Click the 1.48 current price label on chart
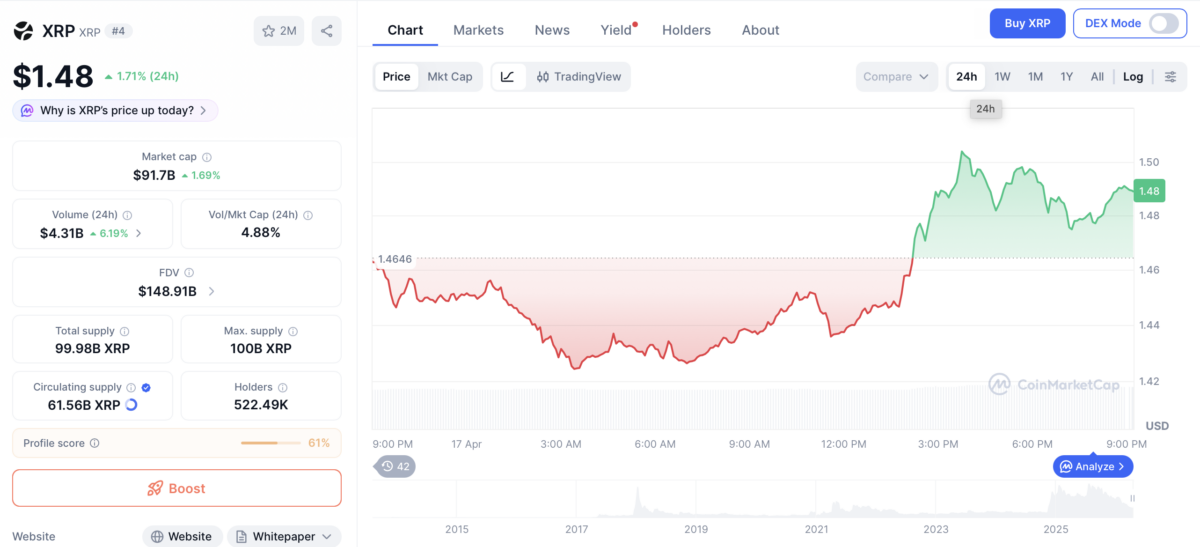This screenshot has width=1200, height=547. click(x=1149, y=191)
